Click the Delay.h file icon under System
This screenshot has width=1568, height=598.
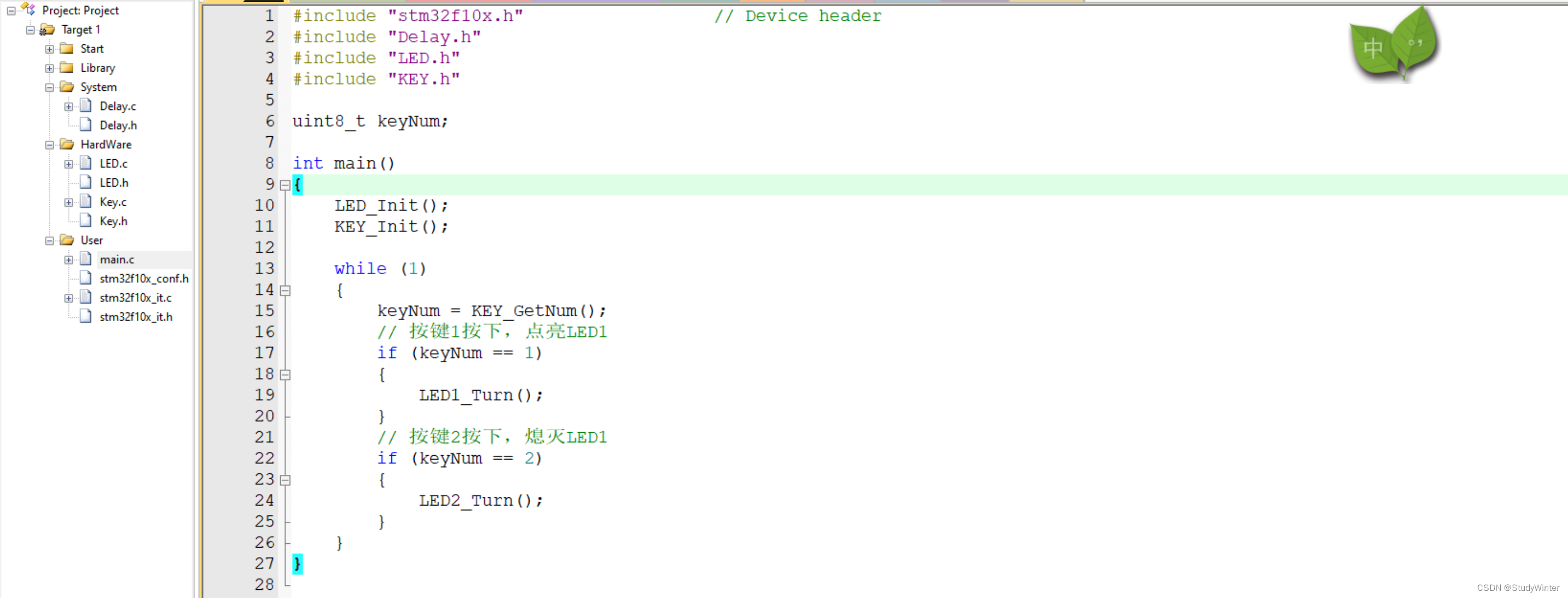[x=85, y=125]
